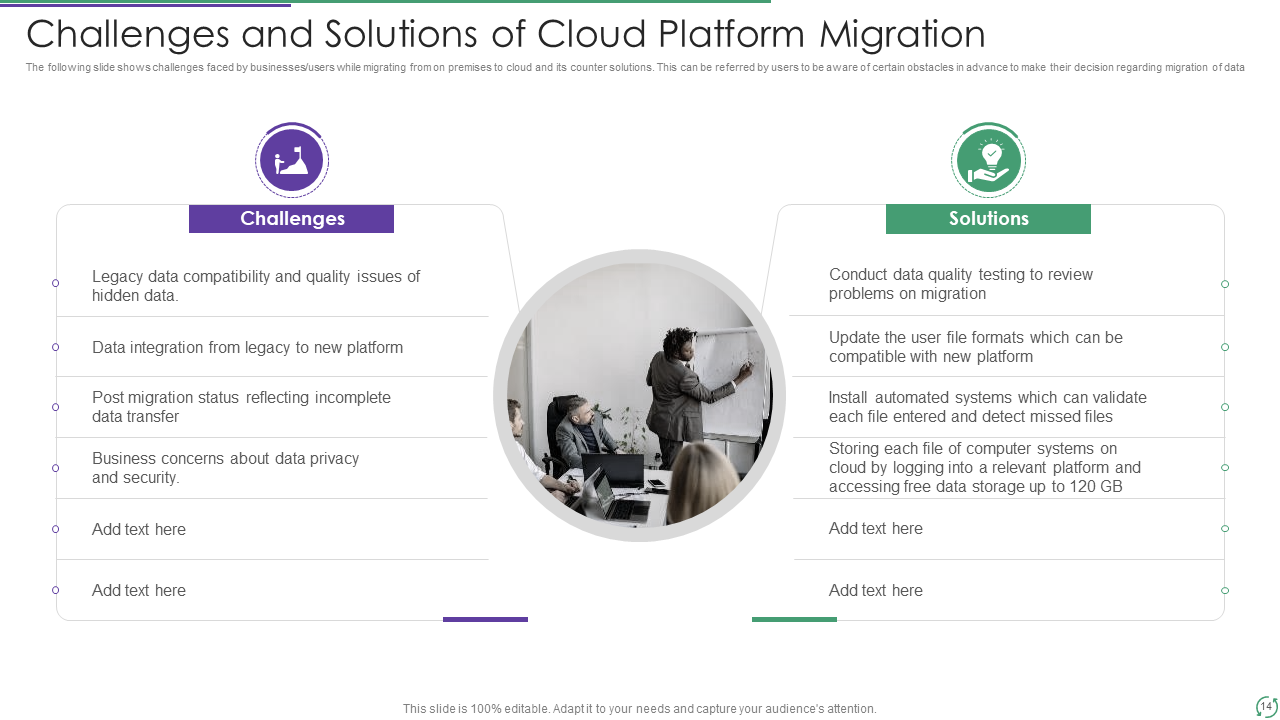Viewport: 1280px width, 720px height.
Task: Click the purple mountain flag challenges icon
Action: coord(292,160)
